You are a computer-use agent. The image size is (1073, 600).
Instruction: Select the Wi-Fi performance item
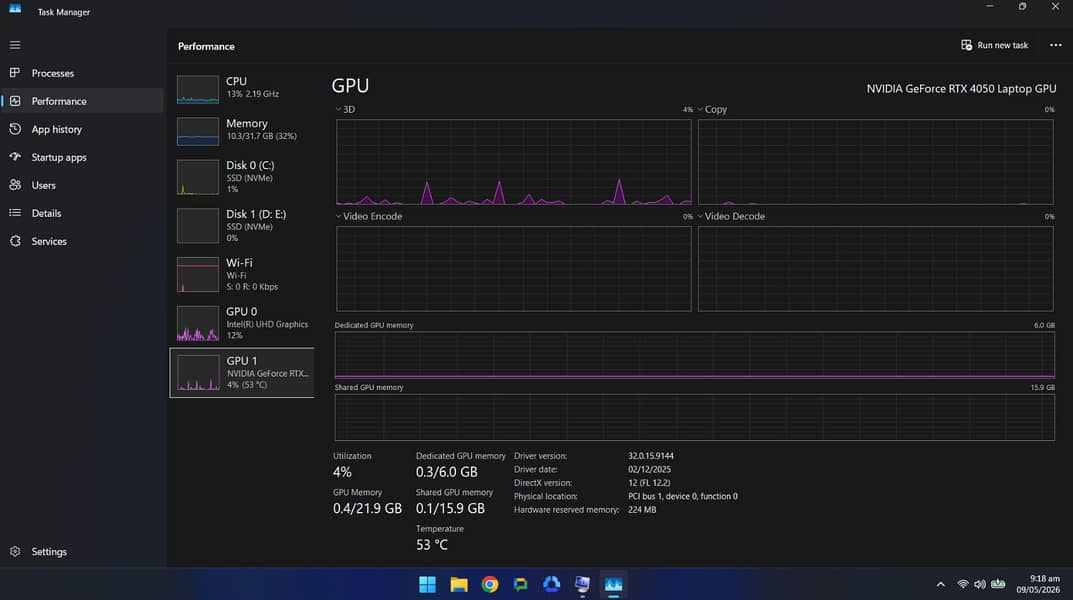pos(242,274)
